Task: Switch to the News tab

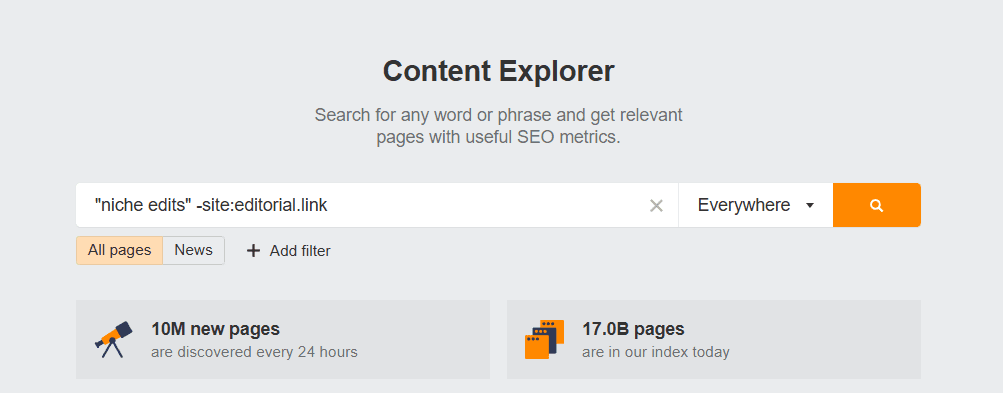Action: pos(194,250)
